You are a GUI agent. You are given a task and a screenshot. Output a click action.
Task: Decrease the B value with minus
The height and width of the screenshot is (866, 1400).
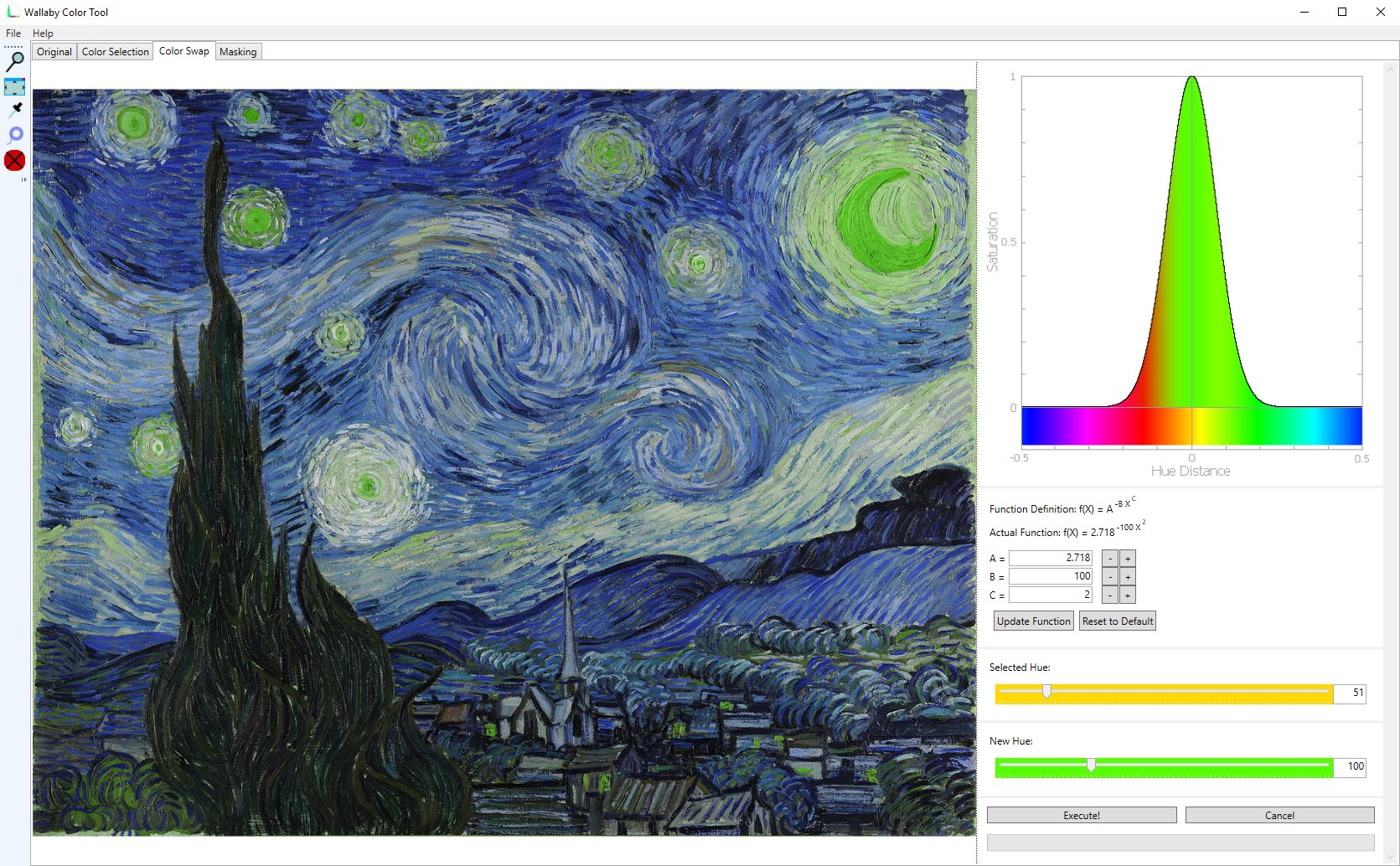1109,577
